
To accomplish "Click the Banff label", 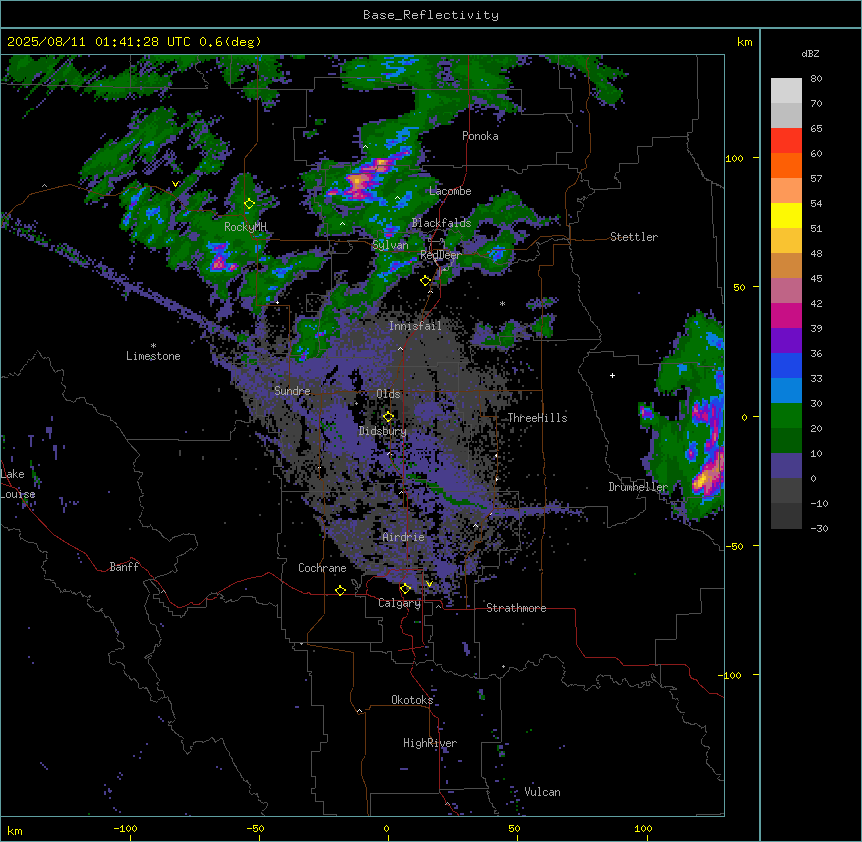I will 124,567.
